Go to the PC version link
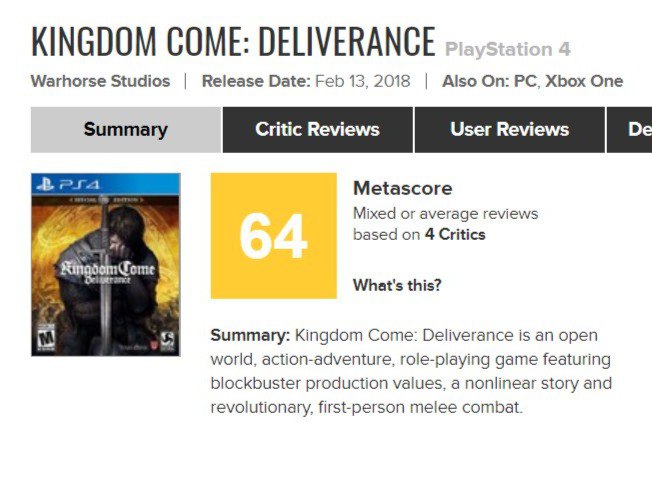Viewport: 652px width, 479px height. tap(525, 81)
